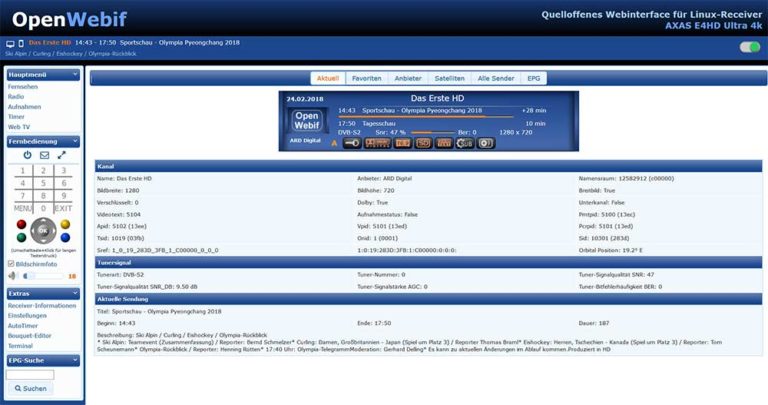Collapse the Fernbedienung section
Image resolution: width=768 pixels, height=405 pixels.
pyautogui.click(x=75, y=141)
